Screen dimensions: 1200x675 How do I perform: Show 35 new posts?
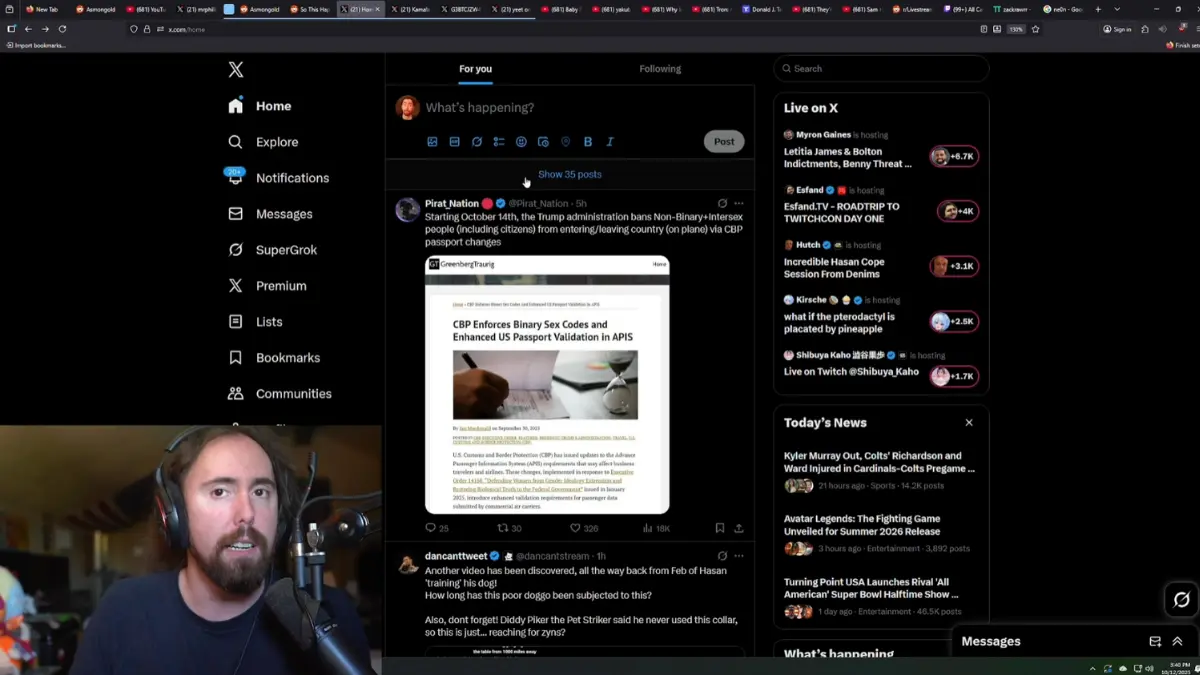tap(570, 174)
